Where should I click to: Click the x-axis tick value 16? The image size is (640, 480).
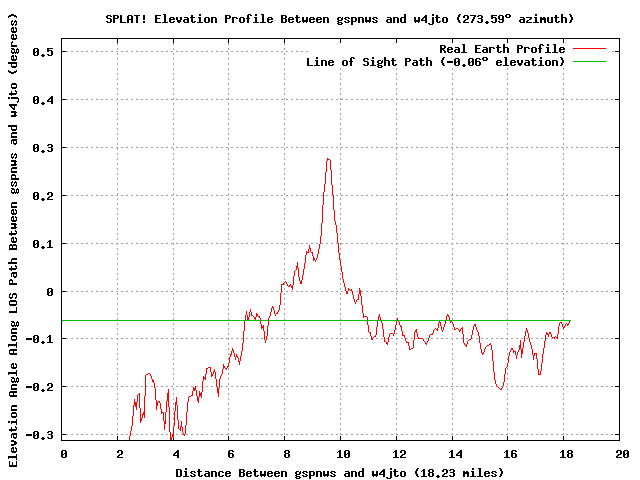pyautogui.click(x=511, y=454)
